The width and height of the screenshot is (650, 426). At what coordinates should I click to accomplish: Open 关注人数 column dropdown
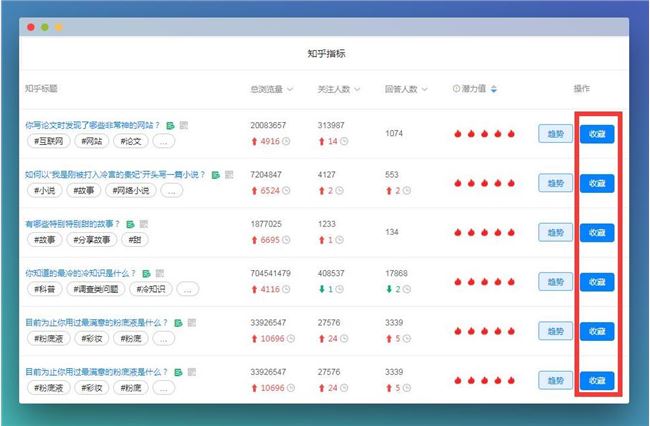coord(357,89)
